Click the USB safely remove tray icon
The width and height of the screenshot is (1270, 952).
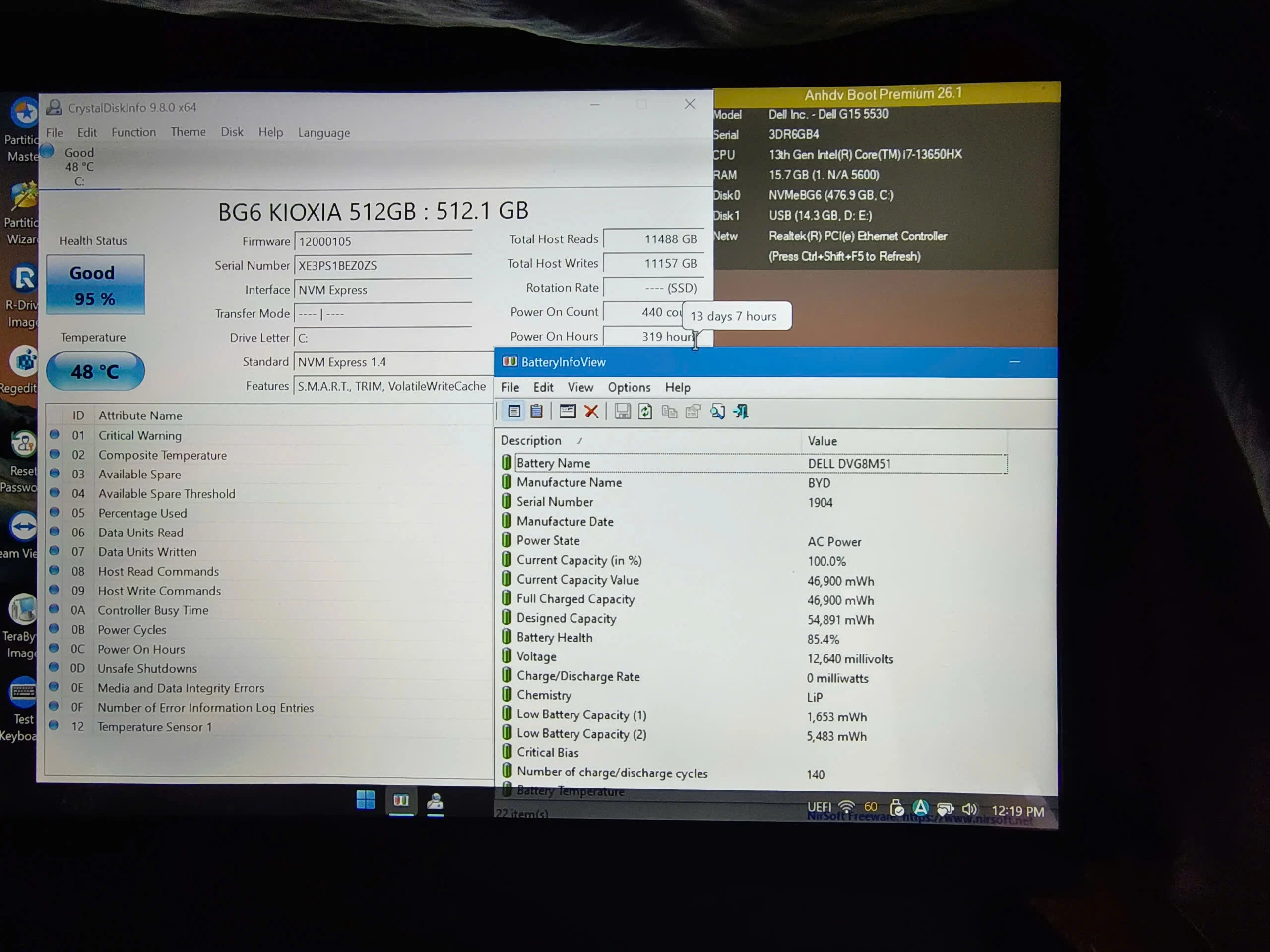point(897,808)
